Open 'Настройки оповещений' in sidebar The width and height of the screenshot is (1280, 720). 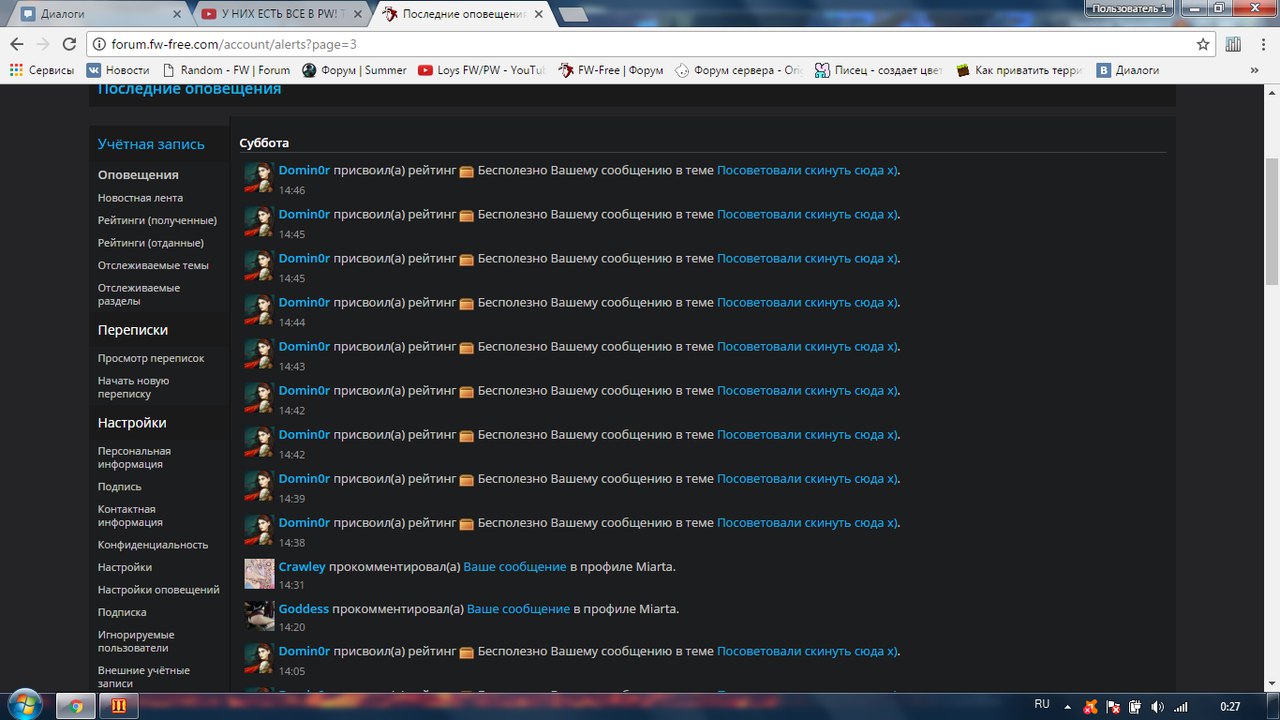tap(158, 590)
